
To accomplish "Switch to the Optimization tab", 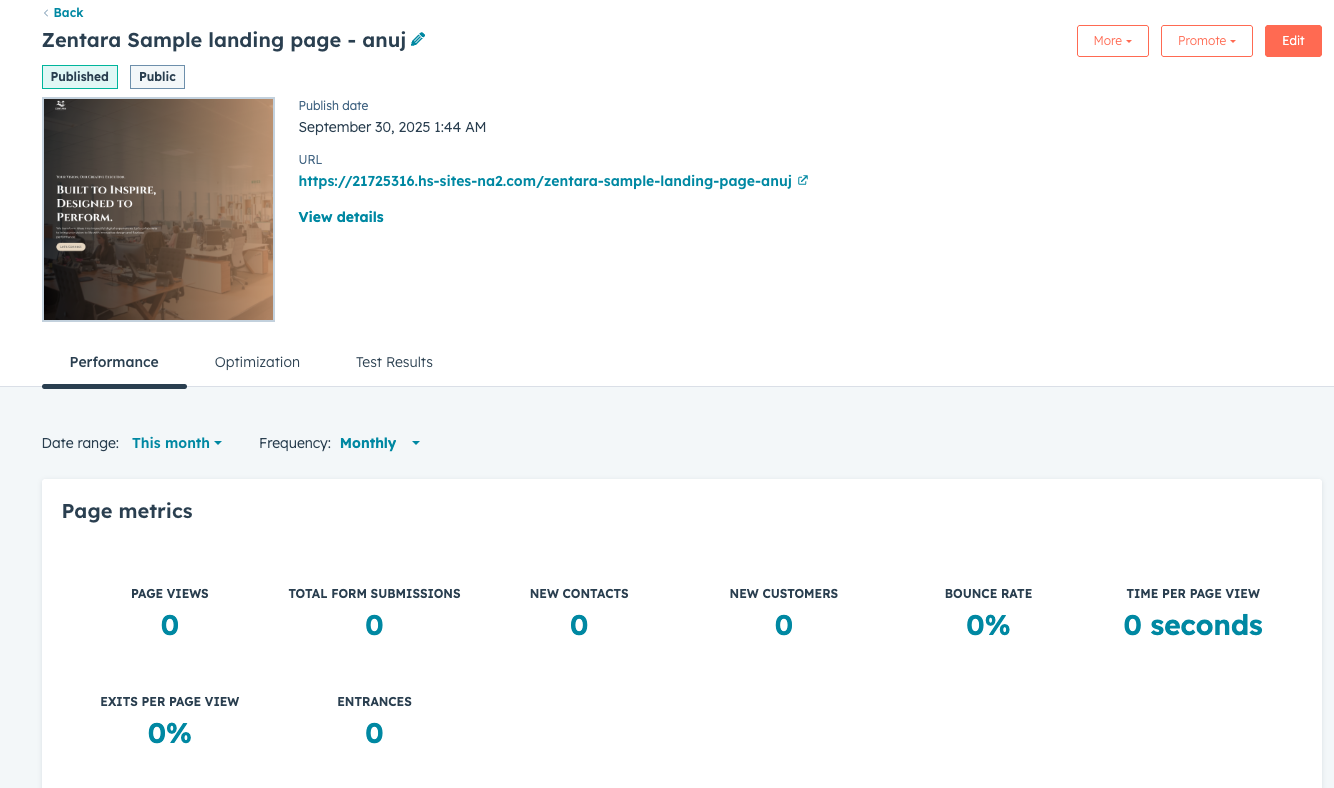I will [257, 362].
